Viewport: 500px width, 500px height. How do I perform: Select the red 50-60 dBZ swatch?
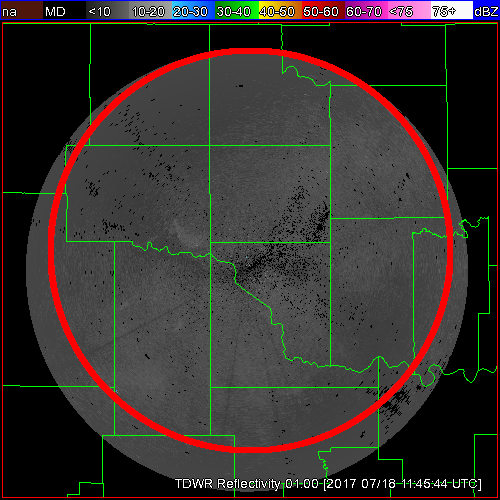point(323,10)
